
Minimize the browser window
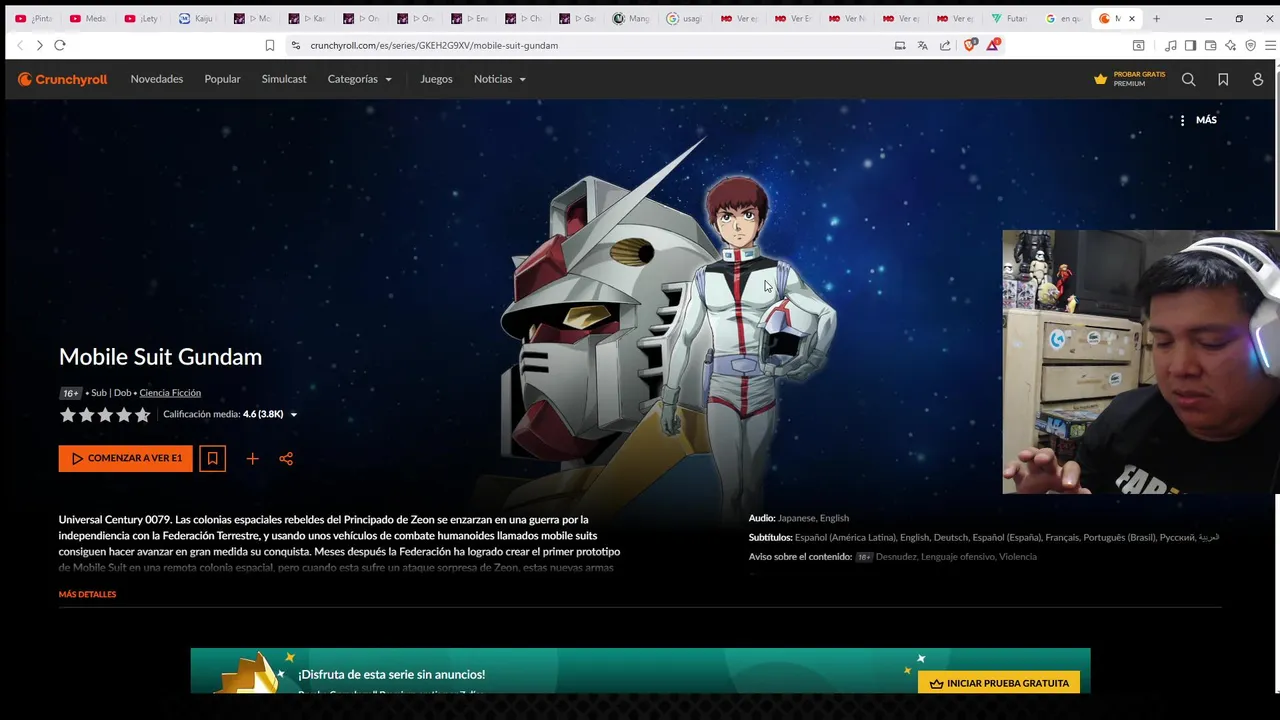pos(1208,18)
